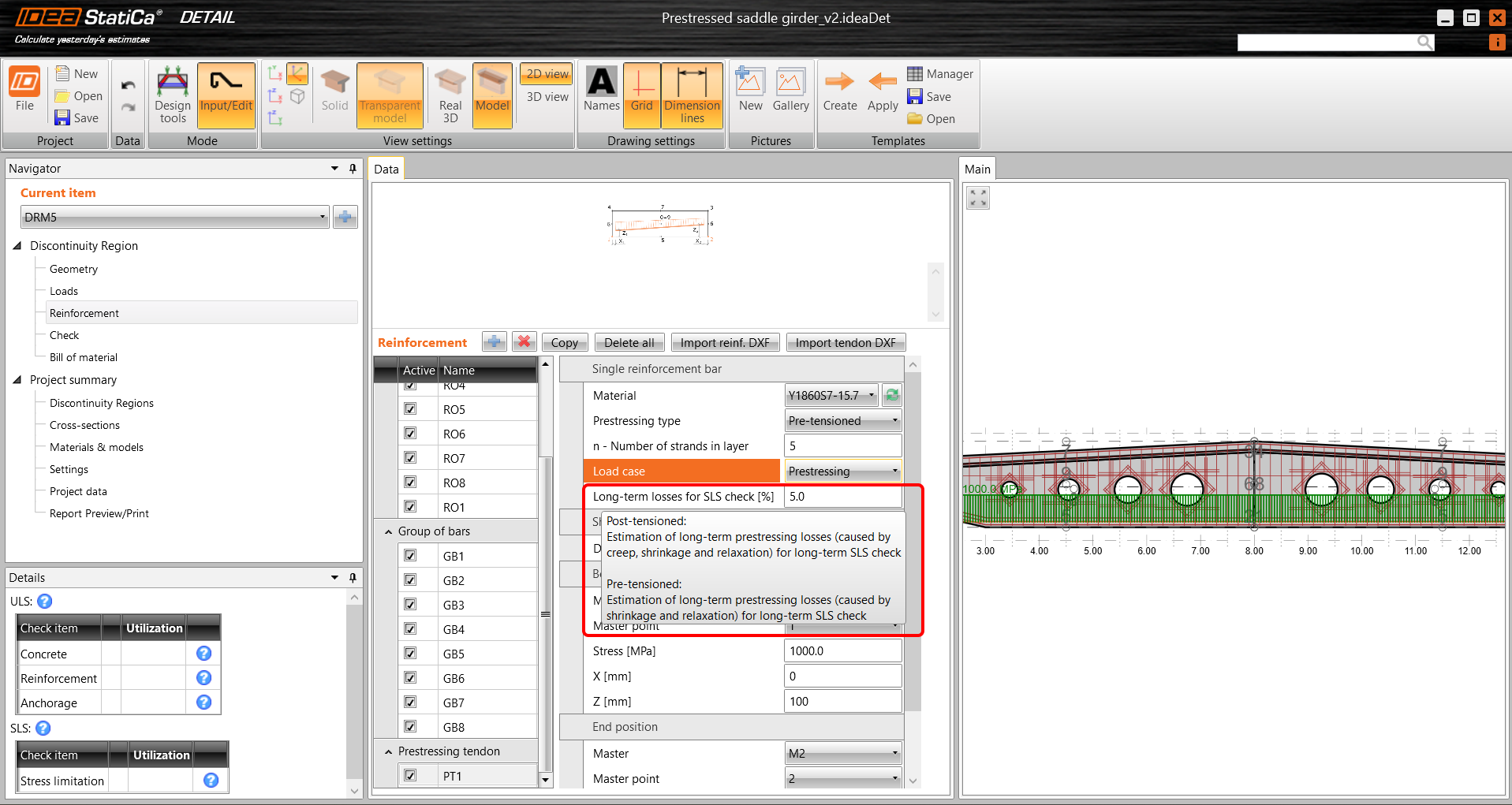Toggle Dimension lines display

point(692,95)
